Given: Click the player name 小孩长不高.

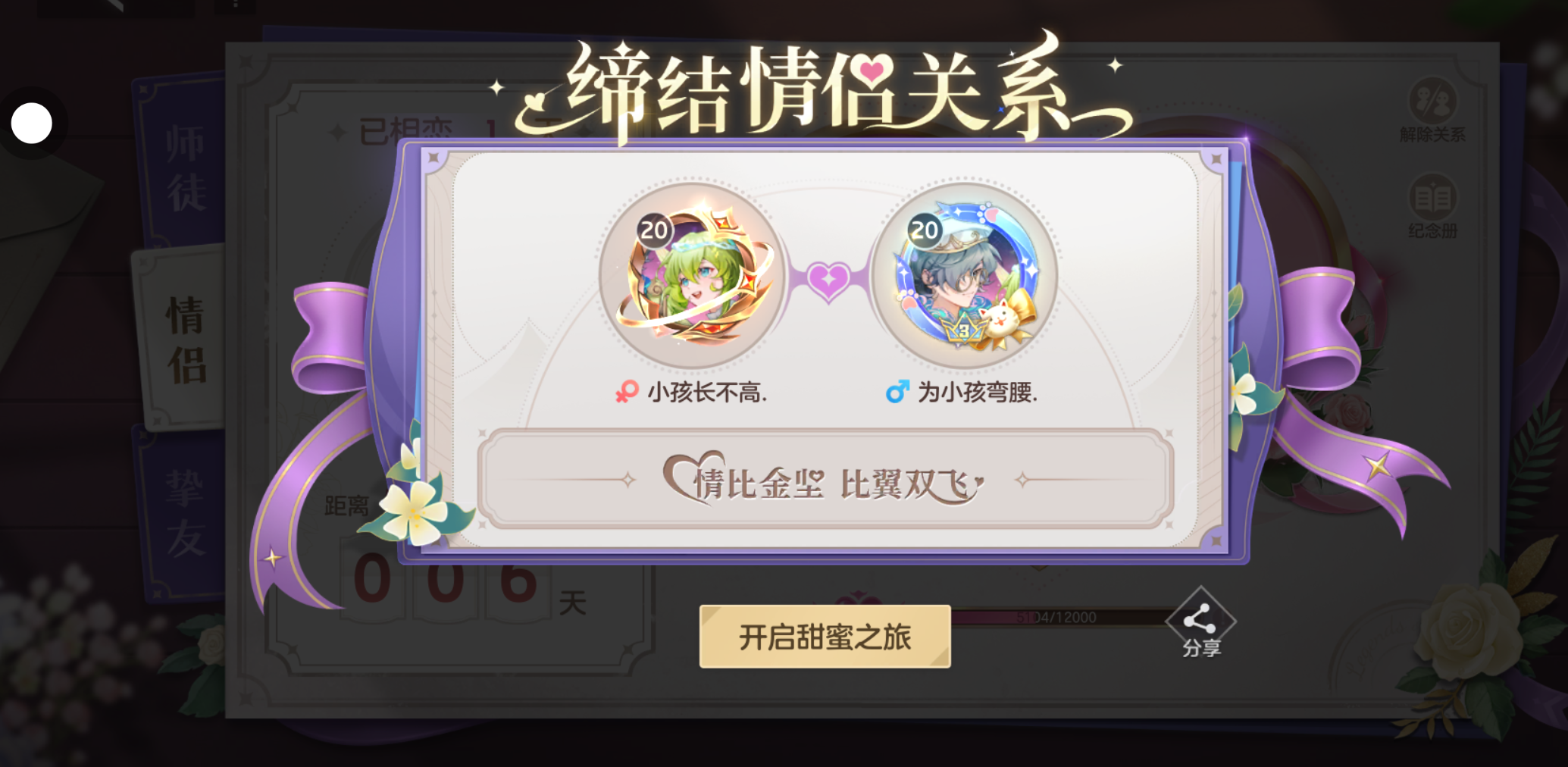Looking at the screenshot, I should click(x=707, y=393).
